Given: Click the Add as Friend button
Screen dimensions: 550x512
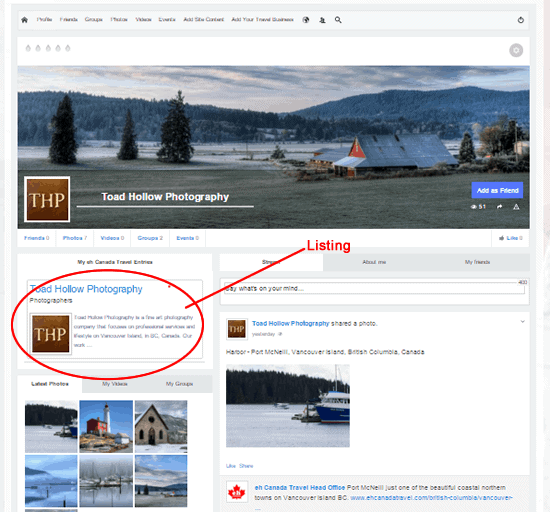Looking at the screenshot, I should (497, 190).
